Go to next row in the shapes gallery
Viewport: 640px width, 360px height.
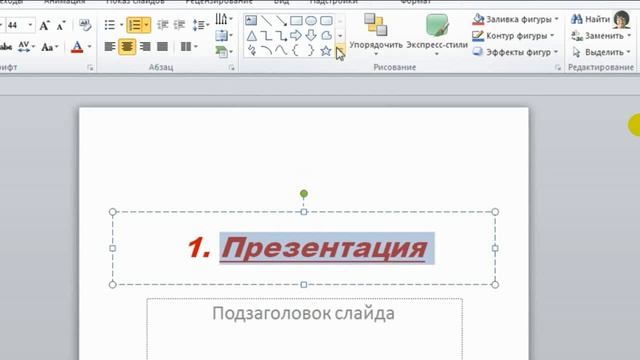[x=340, y=36]
